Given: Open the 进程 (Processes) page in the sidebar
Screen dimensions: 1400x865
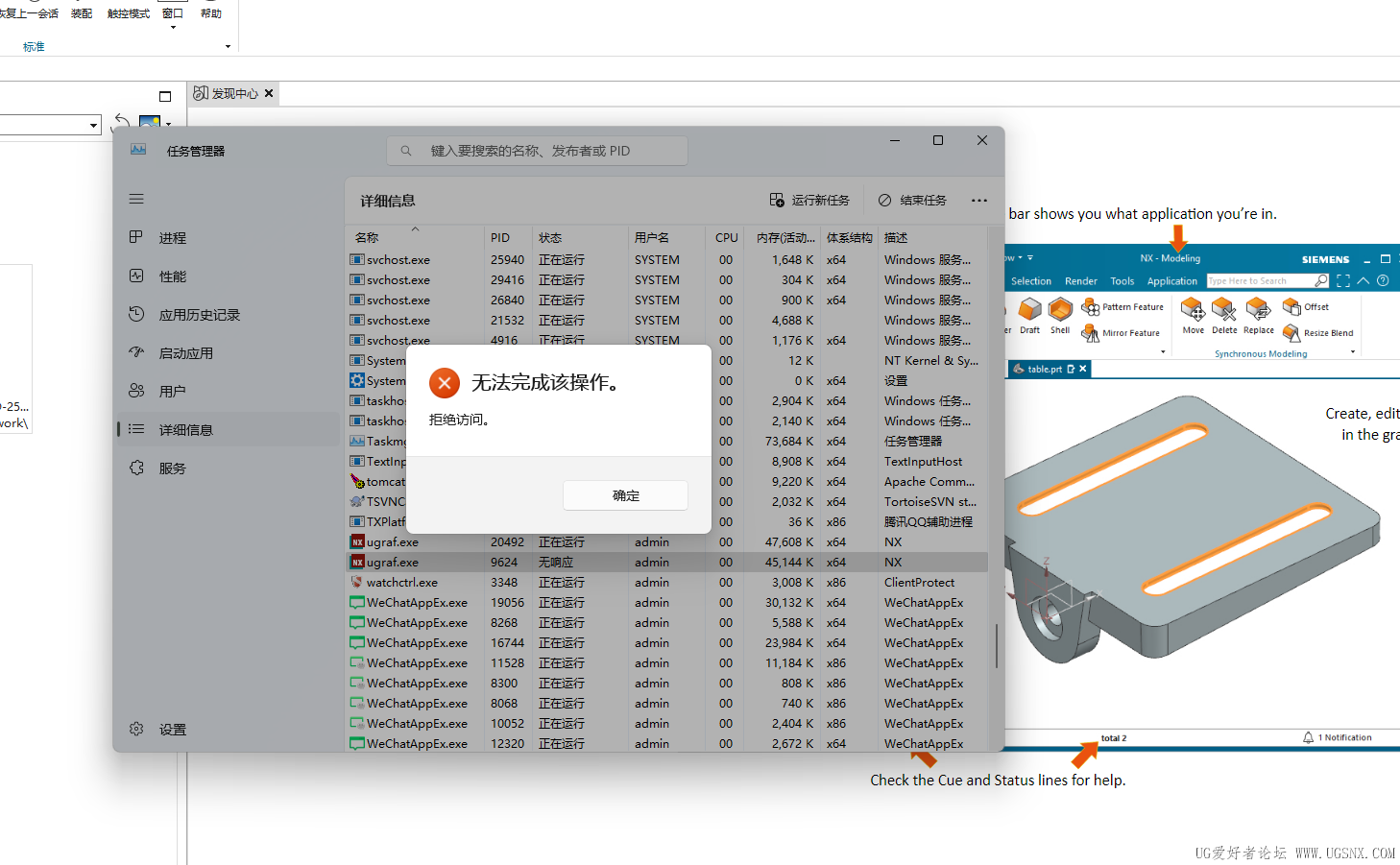Looking at the screenshot, I should pyautogui.click(x=173, y=238).
